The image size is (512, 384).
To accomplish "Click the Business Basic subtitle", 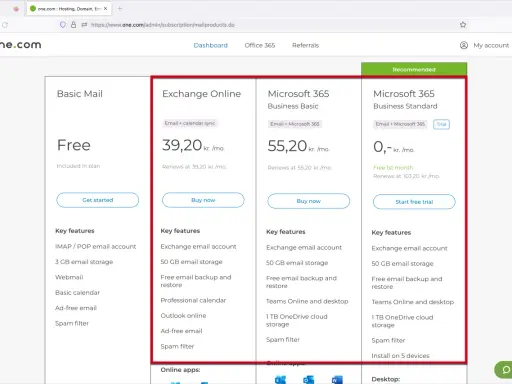I will pyautogui.click(x=293, y=106).
